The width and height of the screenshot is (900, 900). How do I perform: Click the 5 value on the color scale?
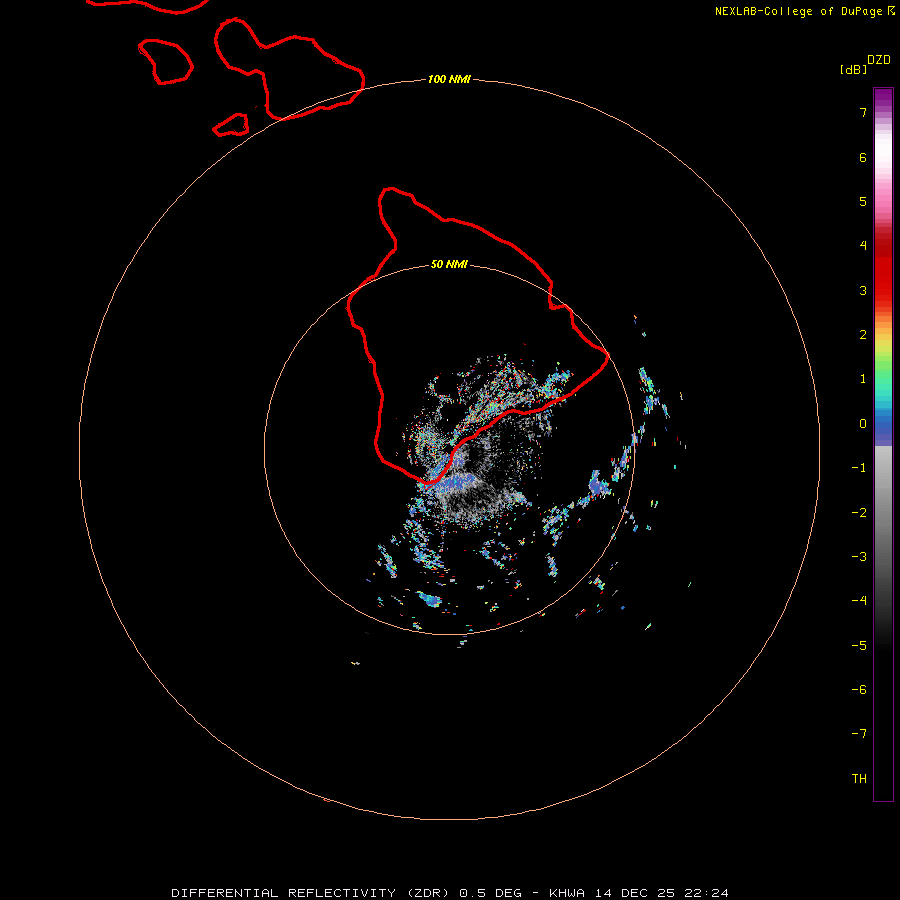click(863, 201)
